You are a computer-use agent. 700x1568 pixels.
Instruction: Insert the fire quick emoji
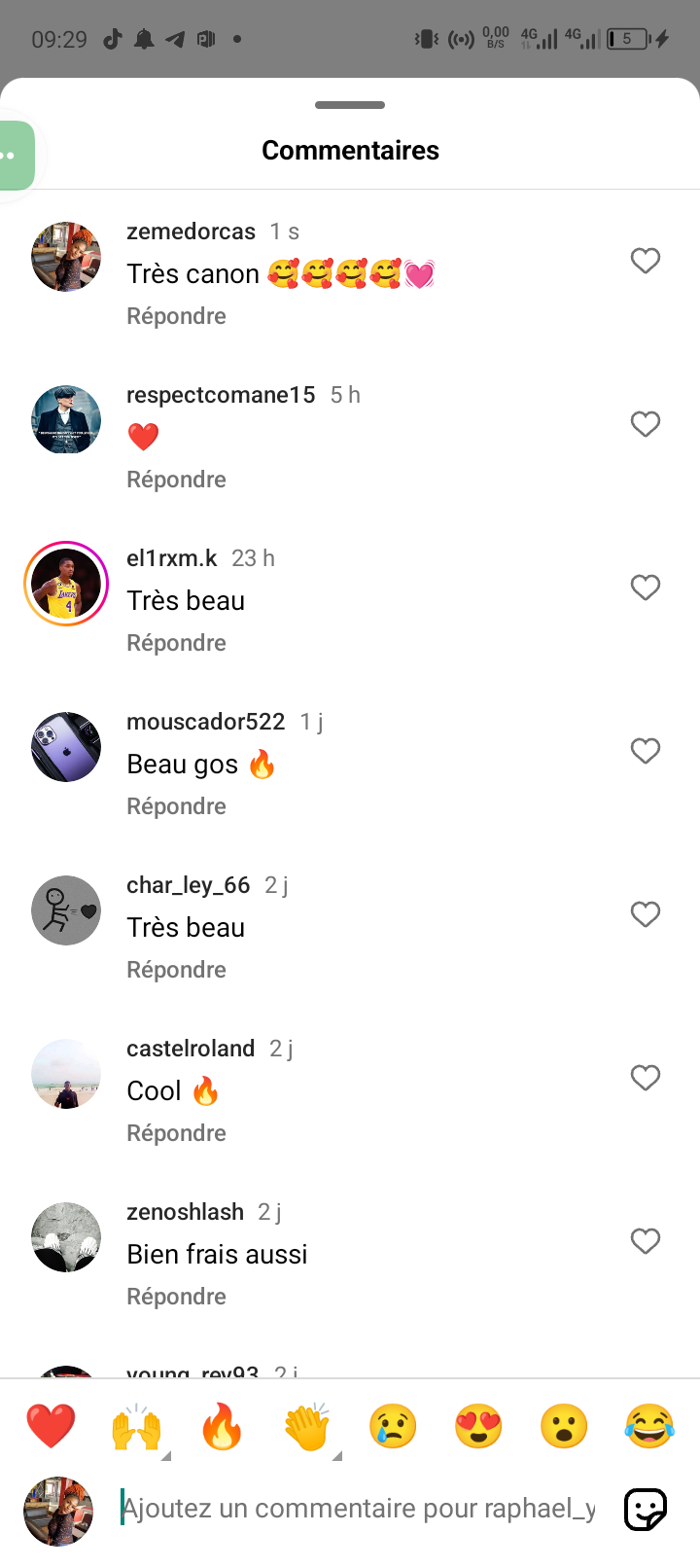pyautogui.click(x=222, y=1427)
